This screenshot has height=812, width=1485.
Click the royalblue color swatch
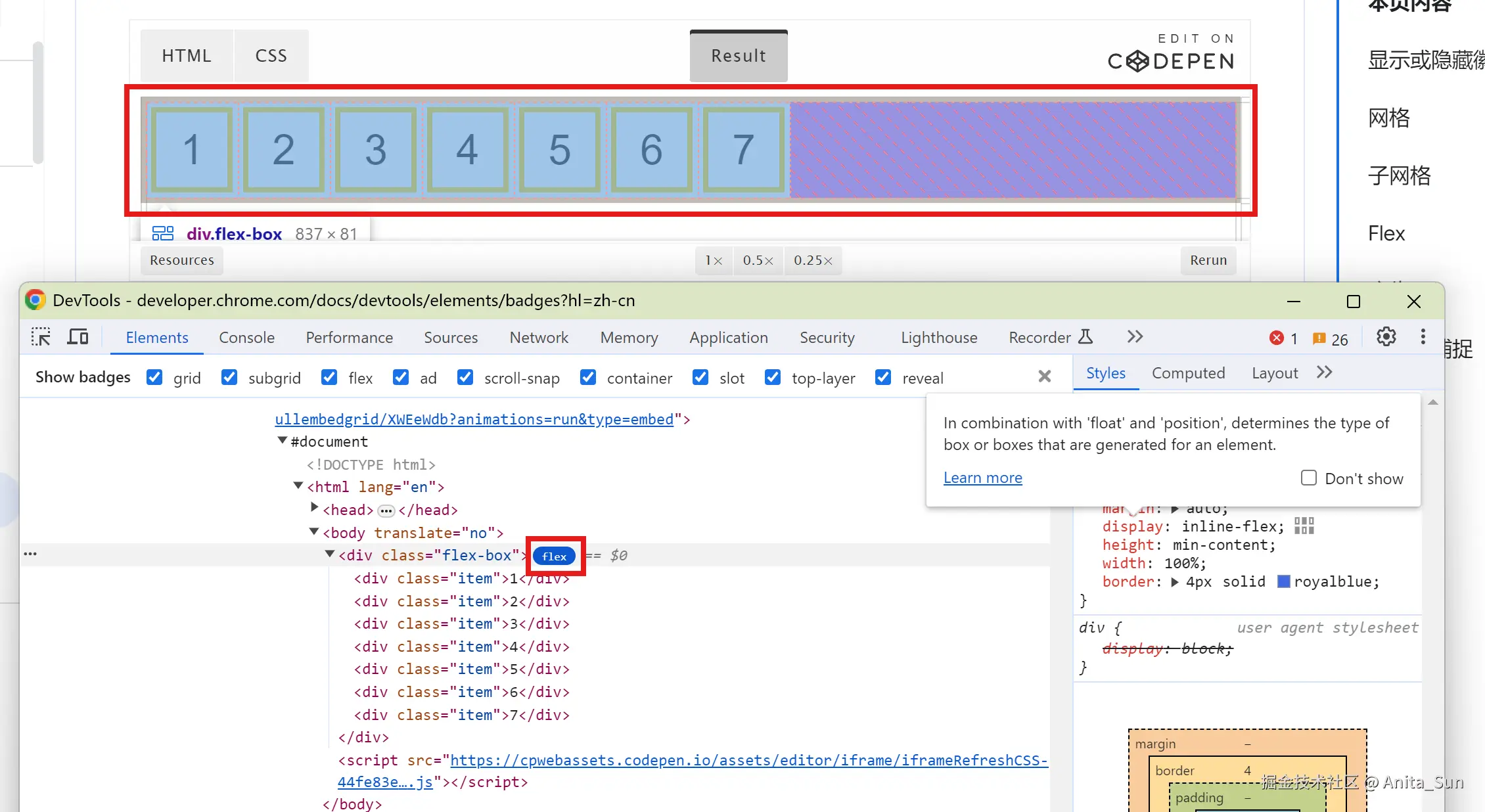1283,581
